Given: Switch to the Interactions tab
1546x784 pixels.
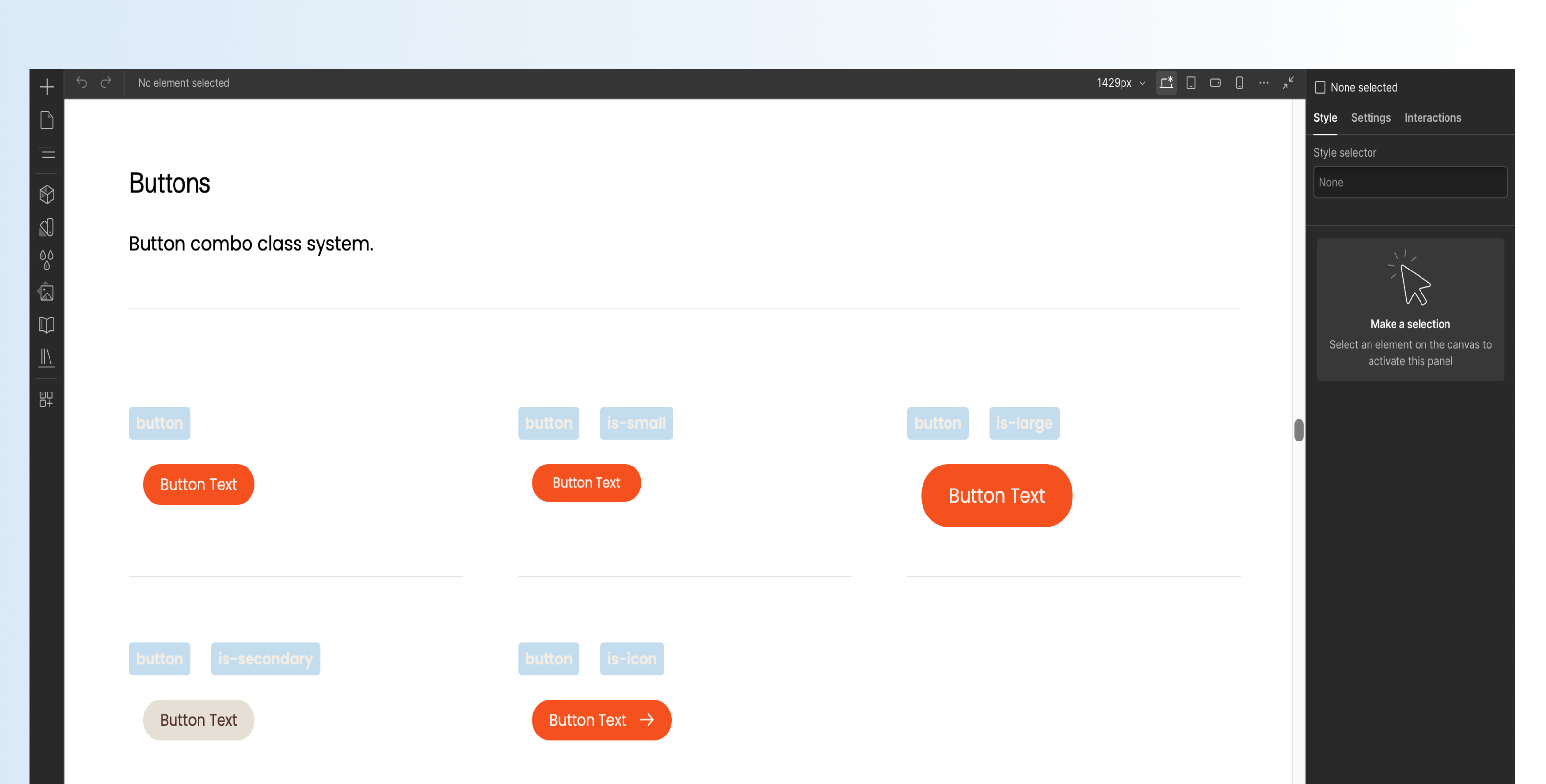Looking at the screenshot, I should point(1433,118).
